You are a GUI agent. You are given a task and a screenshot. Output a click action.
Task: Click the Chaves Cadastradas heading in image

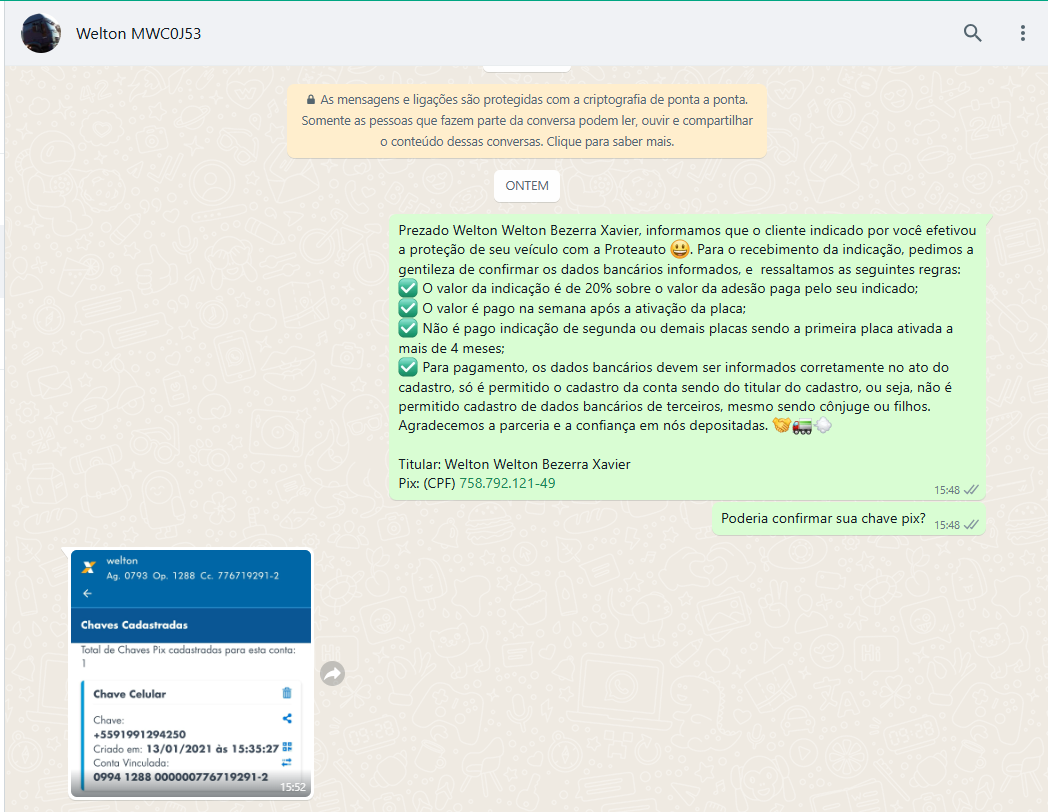pyautogui.click(x=134, y=625)
